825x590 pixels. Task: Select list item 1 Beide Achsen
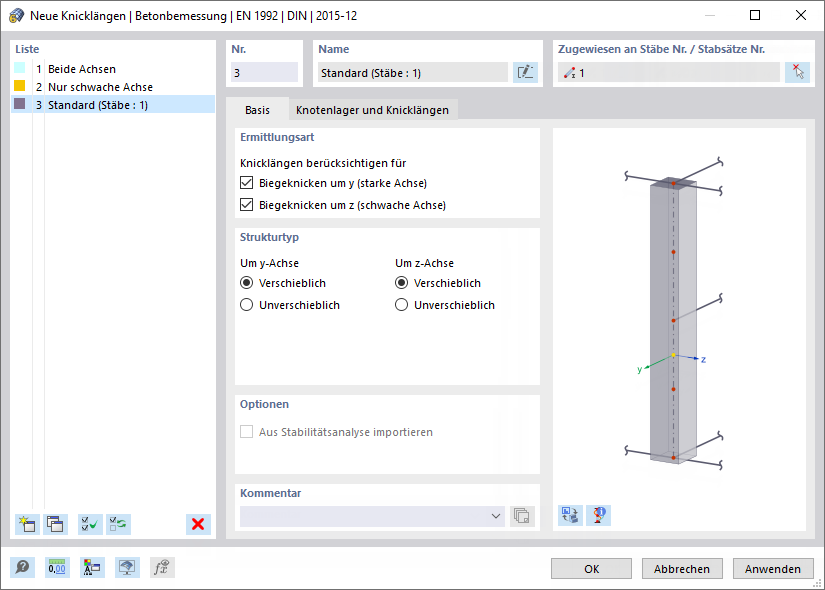coord(113,69)
